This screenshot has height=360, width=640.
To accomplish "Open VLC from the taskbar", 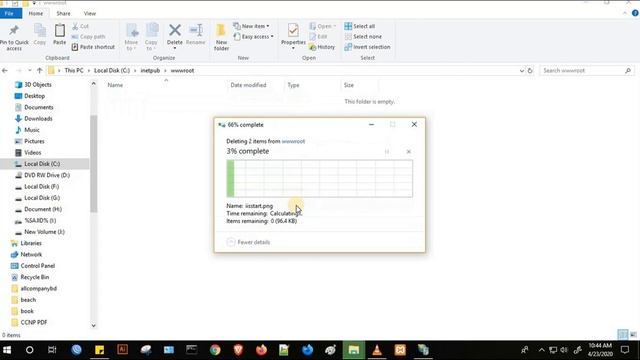I will [377, 350].
